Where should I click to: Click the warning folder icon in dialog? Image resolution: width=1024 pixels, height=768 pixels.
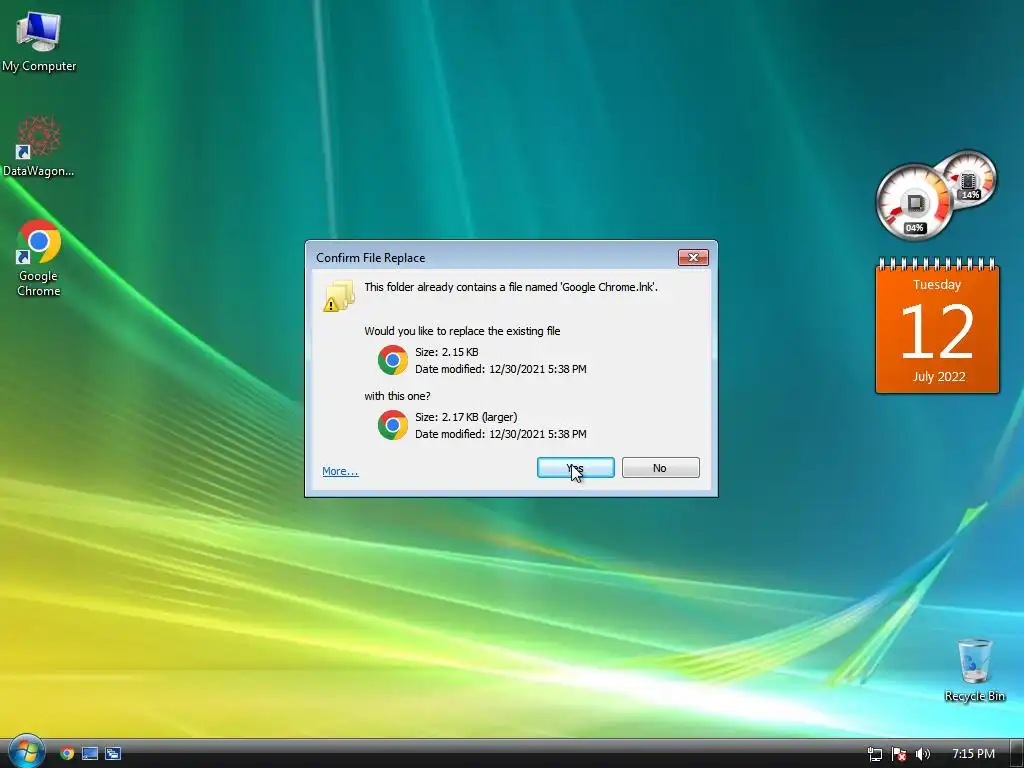[339, 296]
